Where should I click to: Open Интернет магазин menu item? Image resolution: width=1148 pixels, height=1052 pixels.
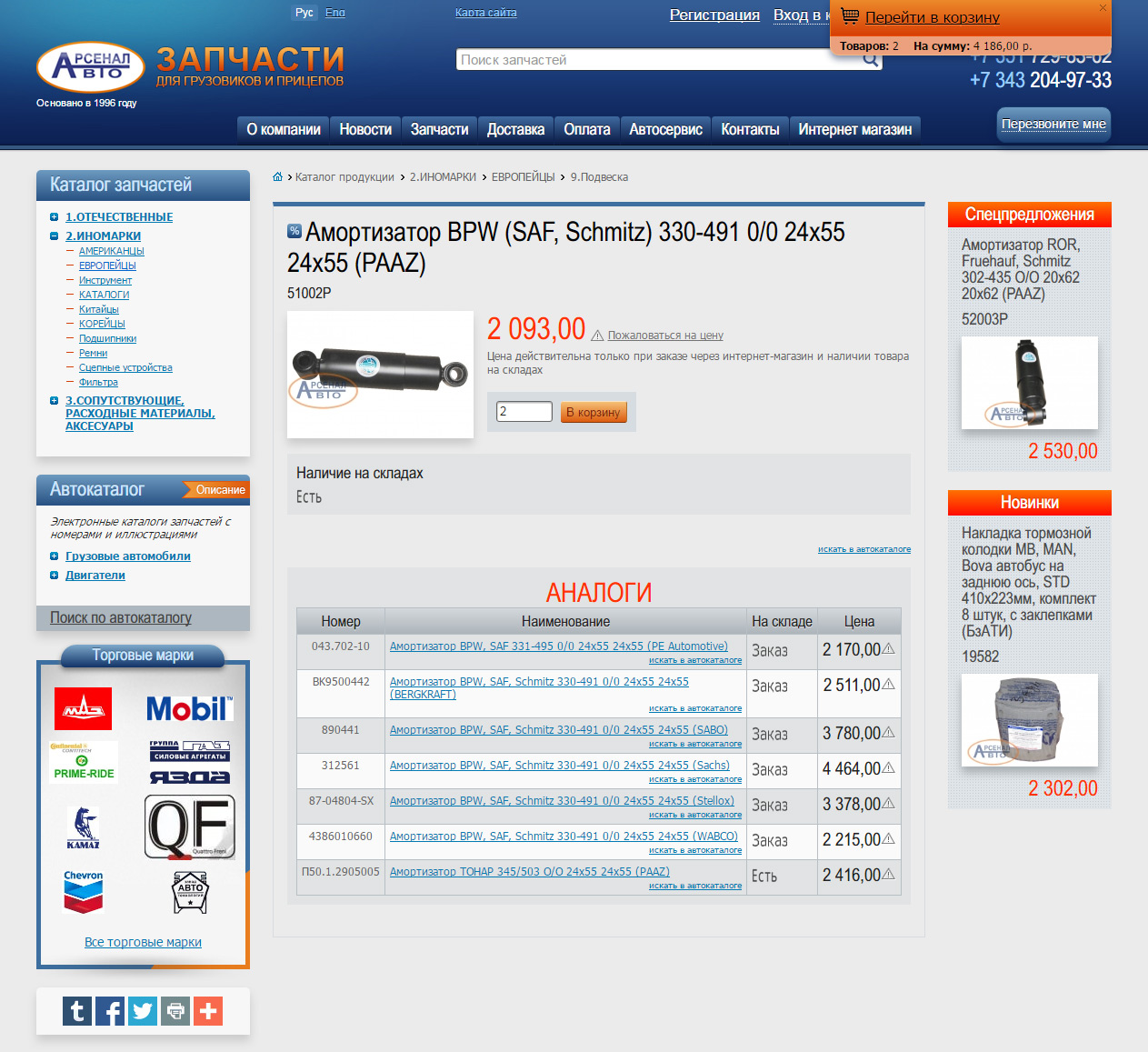coord(855,129)
